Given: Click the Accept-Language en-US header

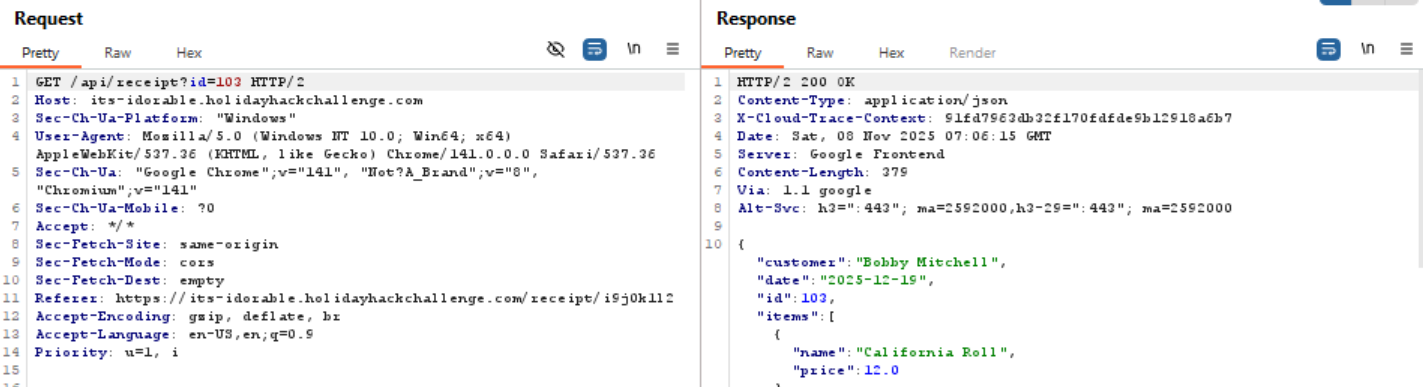Looking at the screenshot, I should tap(175, 334).
